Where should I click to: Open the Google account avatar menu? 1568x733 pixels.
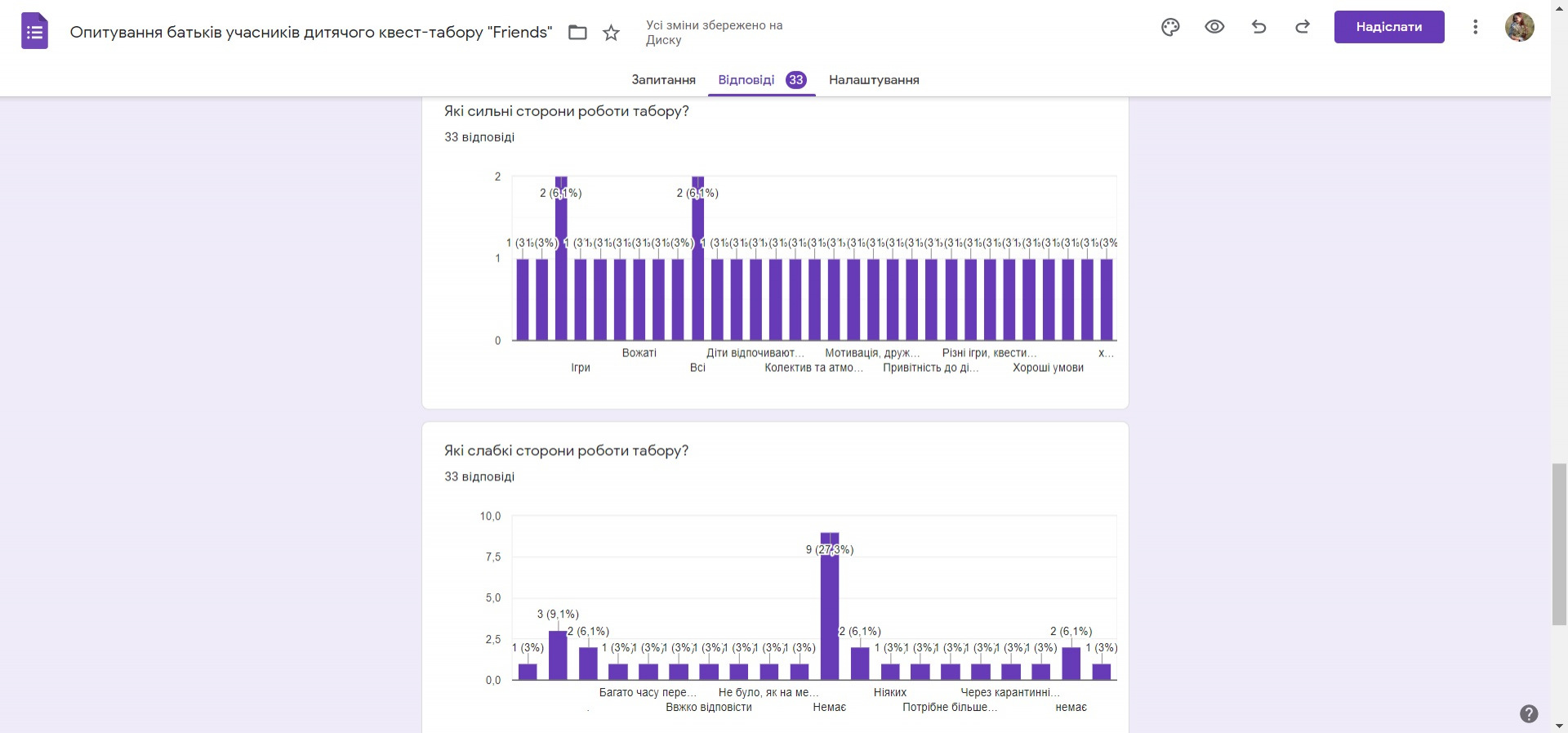tap(1519, 27)
